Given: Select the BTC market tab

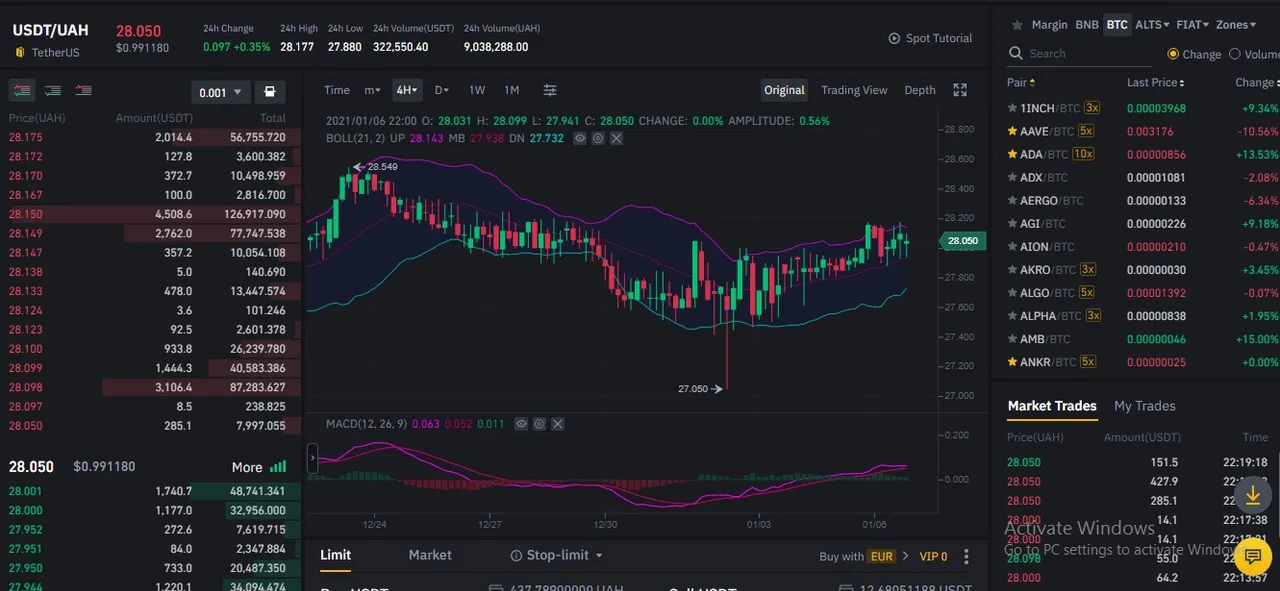Looking at the screenshot, I should [x=1117, y=25].
